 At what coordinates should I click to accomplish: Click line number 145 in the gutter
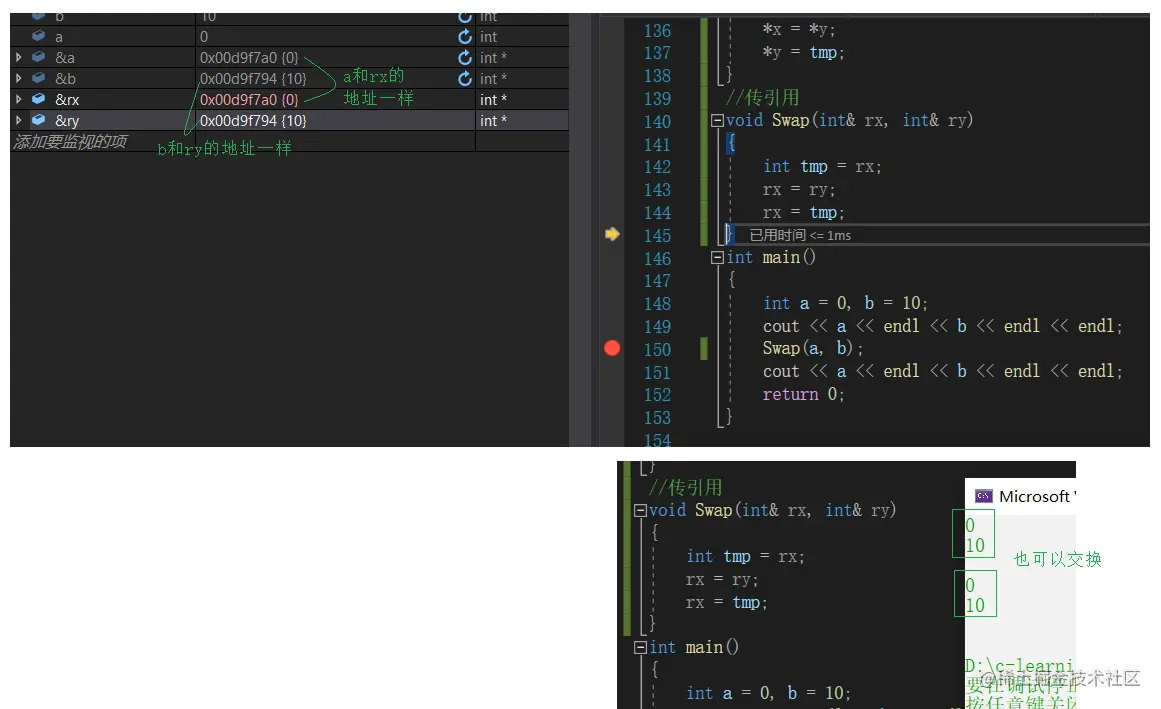(x=657, y=235)
